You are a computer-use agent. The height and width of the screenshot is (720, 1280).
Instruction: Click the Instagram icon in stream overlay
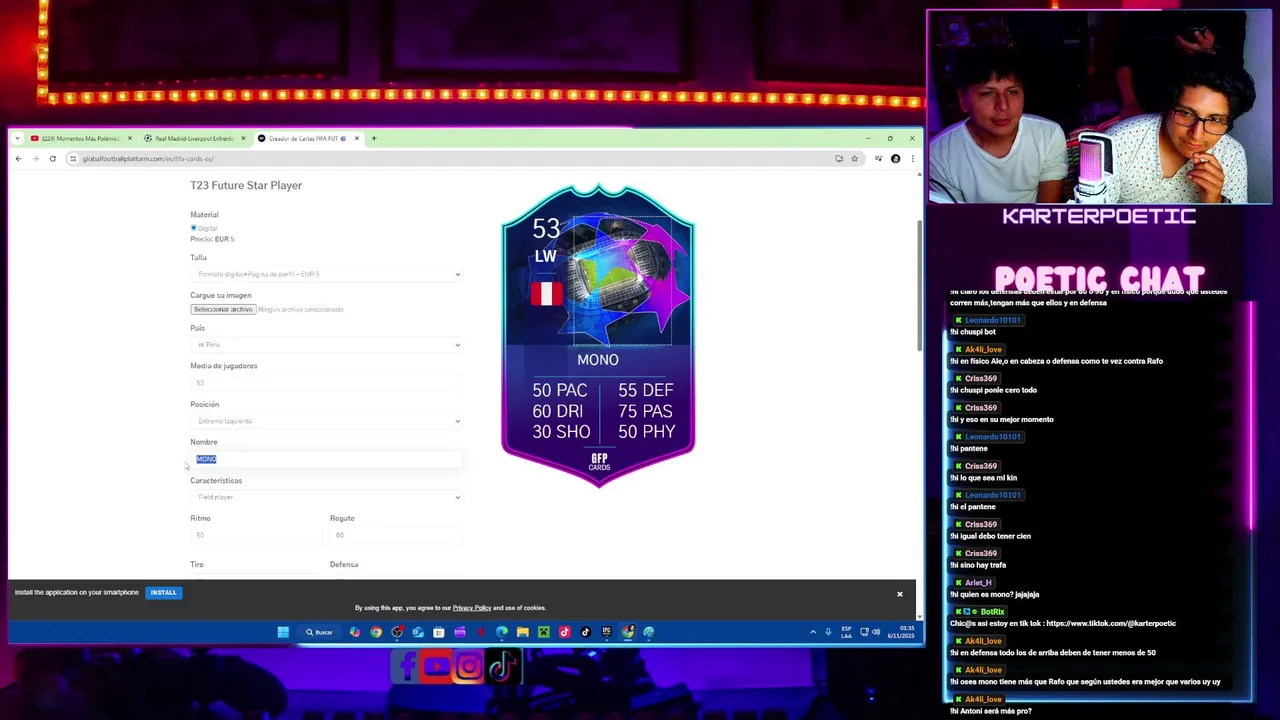(x=469, y=667)
